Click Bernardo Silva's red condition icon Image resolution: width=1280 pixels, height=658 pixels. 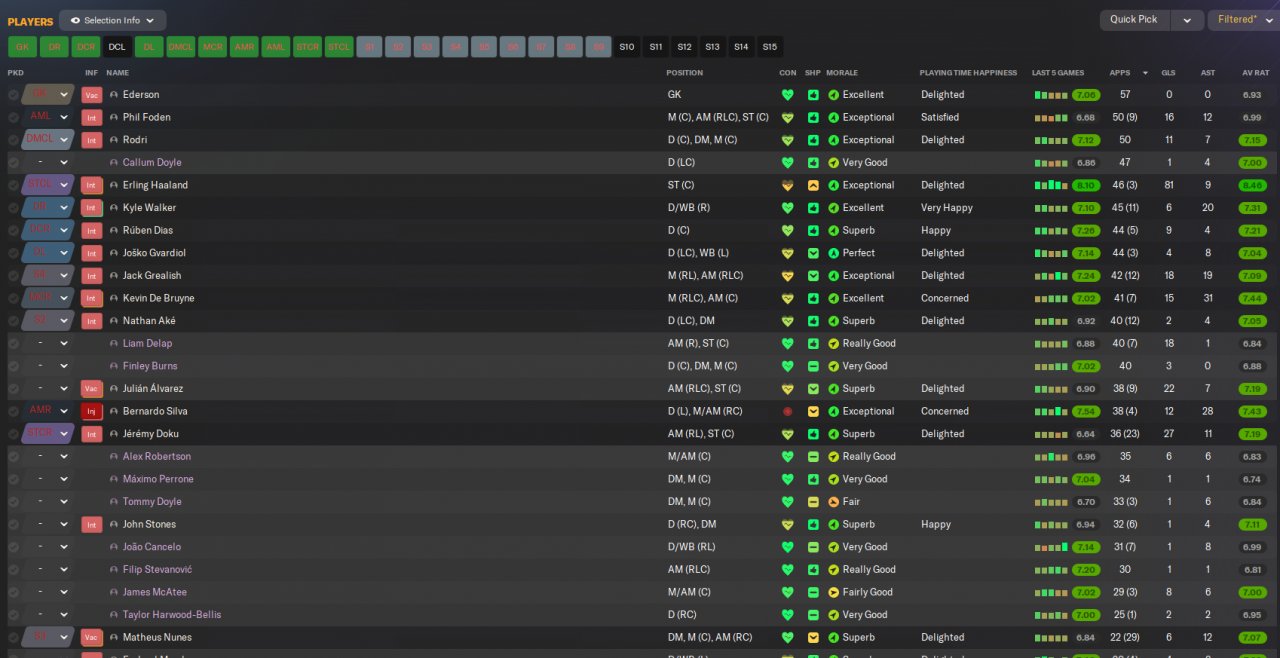click(x=788, y=411)
